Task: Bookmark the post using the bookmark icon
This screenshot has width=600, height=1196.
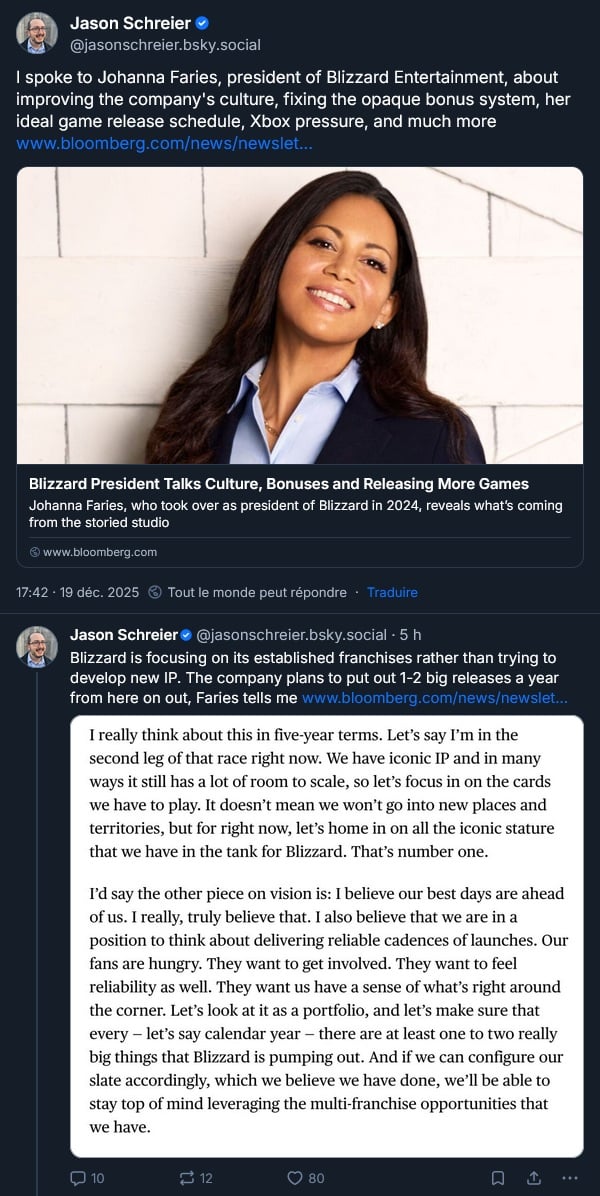Action: [x=497, y=1178]
